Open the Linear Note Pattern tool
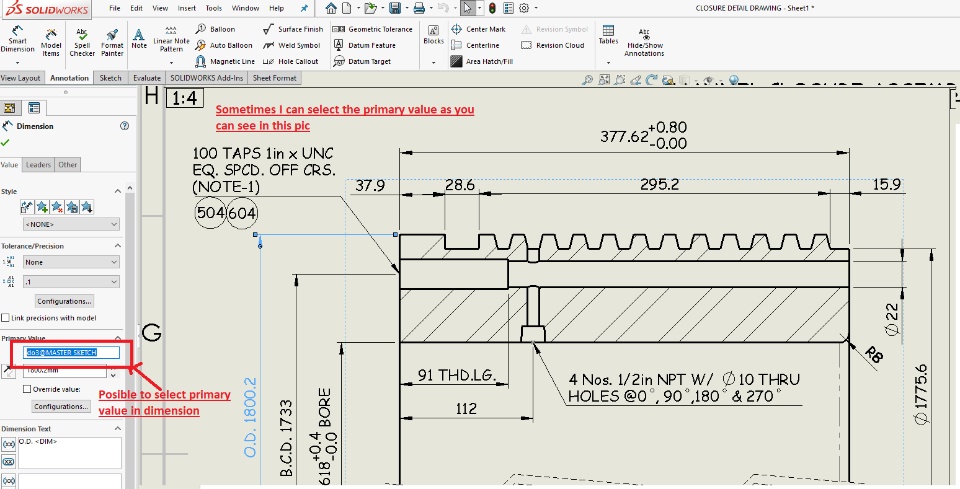The width and height of the screenshot is (960, 489). point(171,38)
